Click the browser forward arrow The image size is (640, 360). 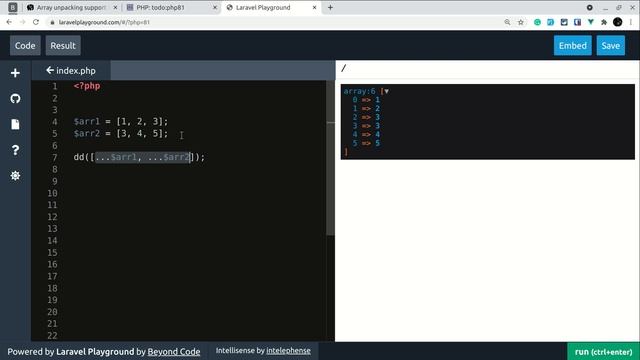22,22
